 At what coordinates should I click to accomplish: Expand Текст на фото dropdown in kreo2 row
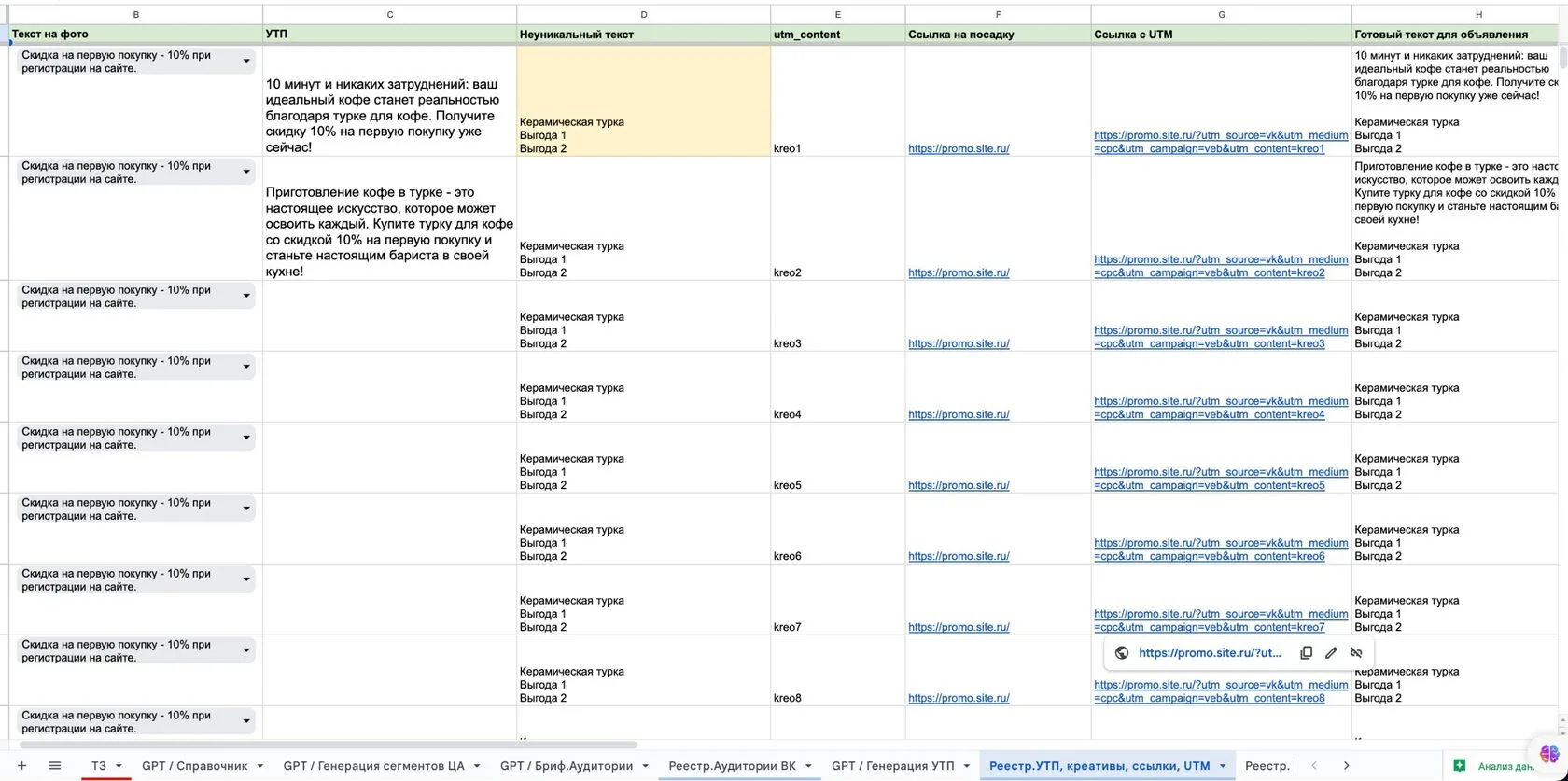[246, 173]
